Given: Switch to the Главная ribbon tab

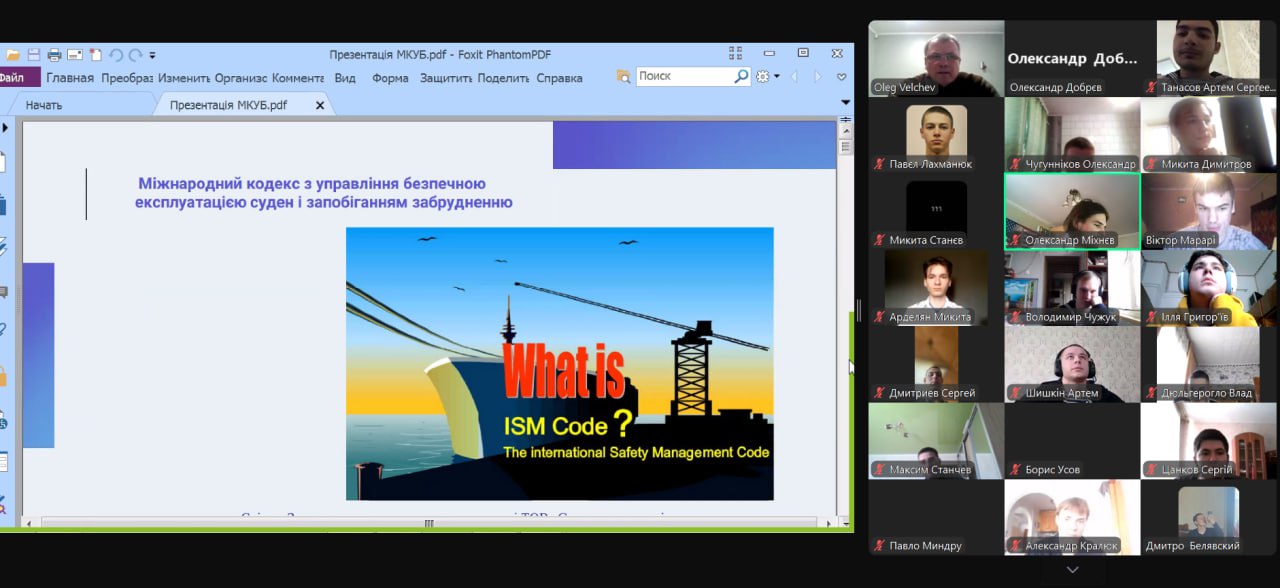Looking at the screenshot, I should pos(70,78).
